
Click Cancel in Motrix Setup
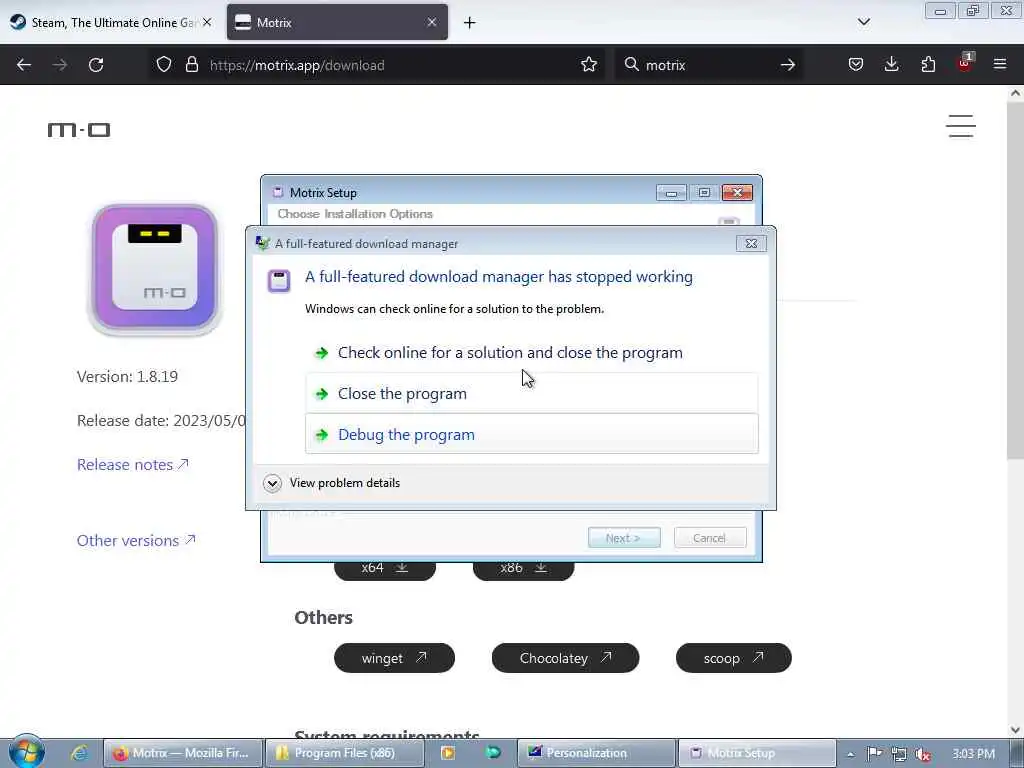click(x=710, y=537)
